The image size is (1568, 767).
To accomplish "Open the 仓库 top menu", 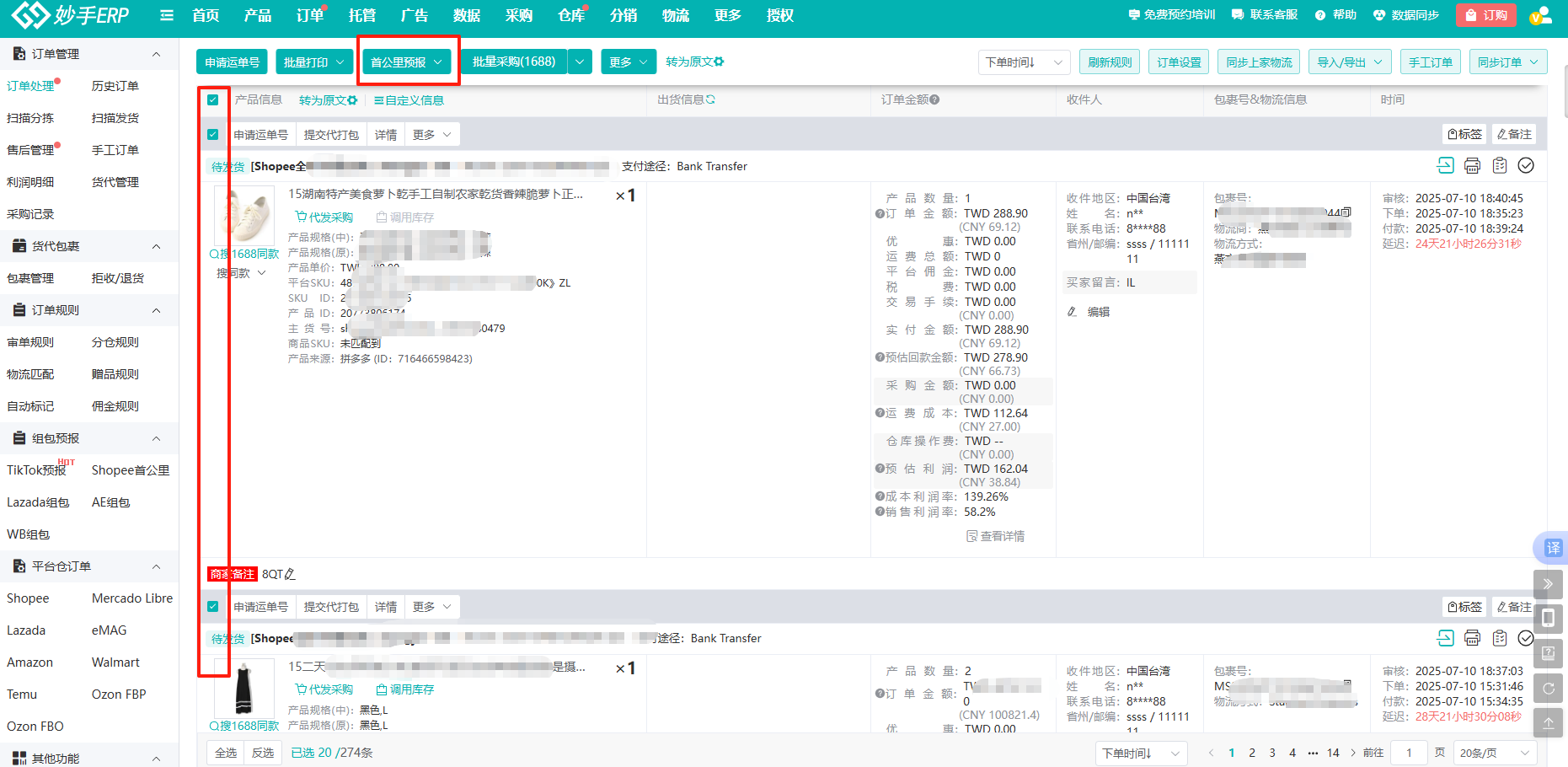I will click(571, 15).
